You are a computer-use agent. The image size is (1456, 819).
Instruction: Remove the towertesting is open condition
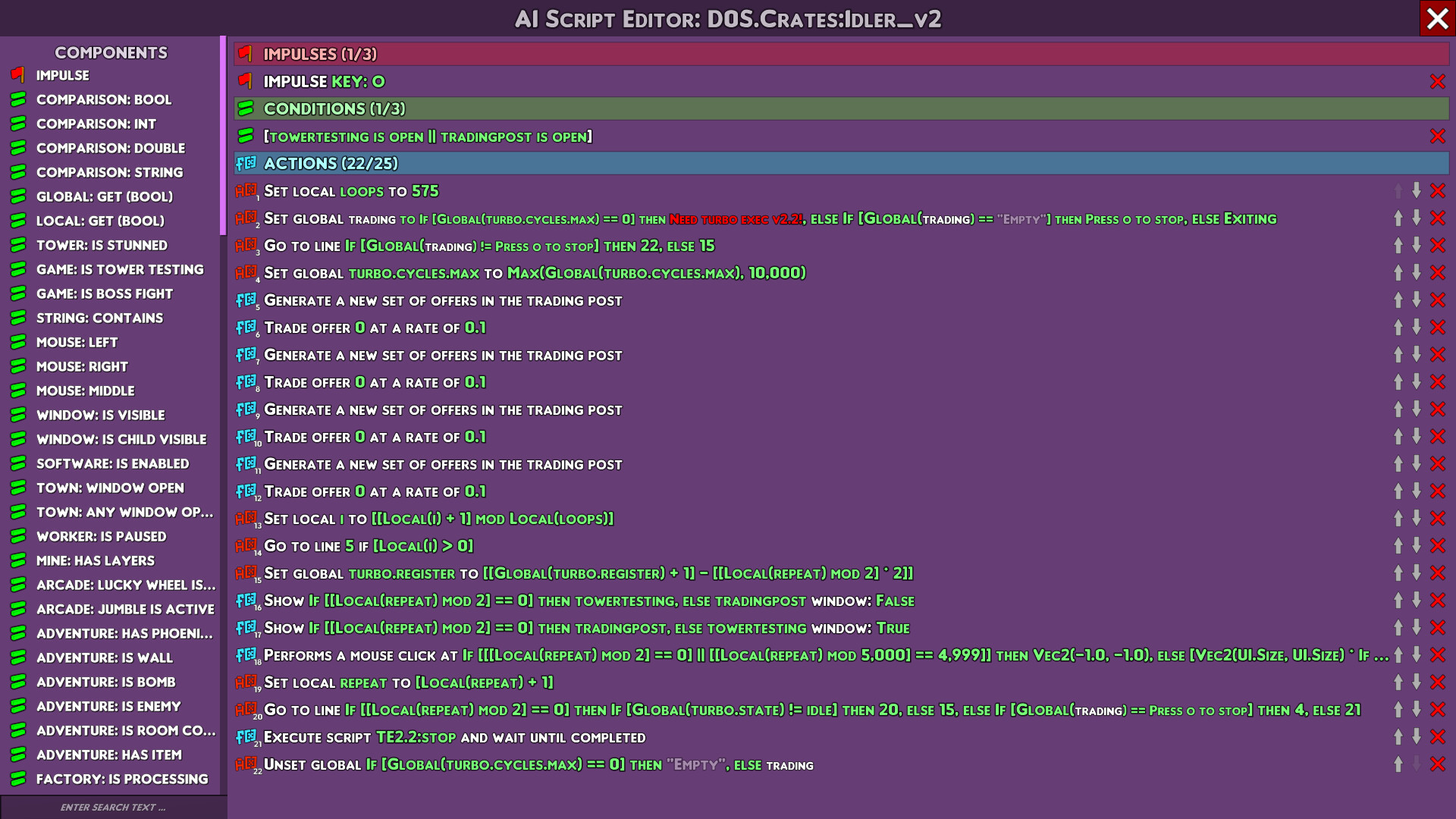coord(1437,136)
